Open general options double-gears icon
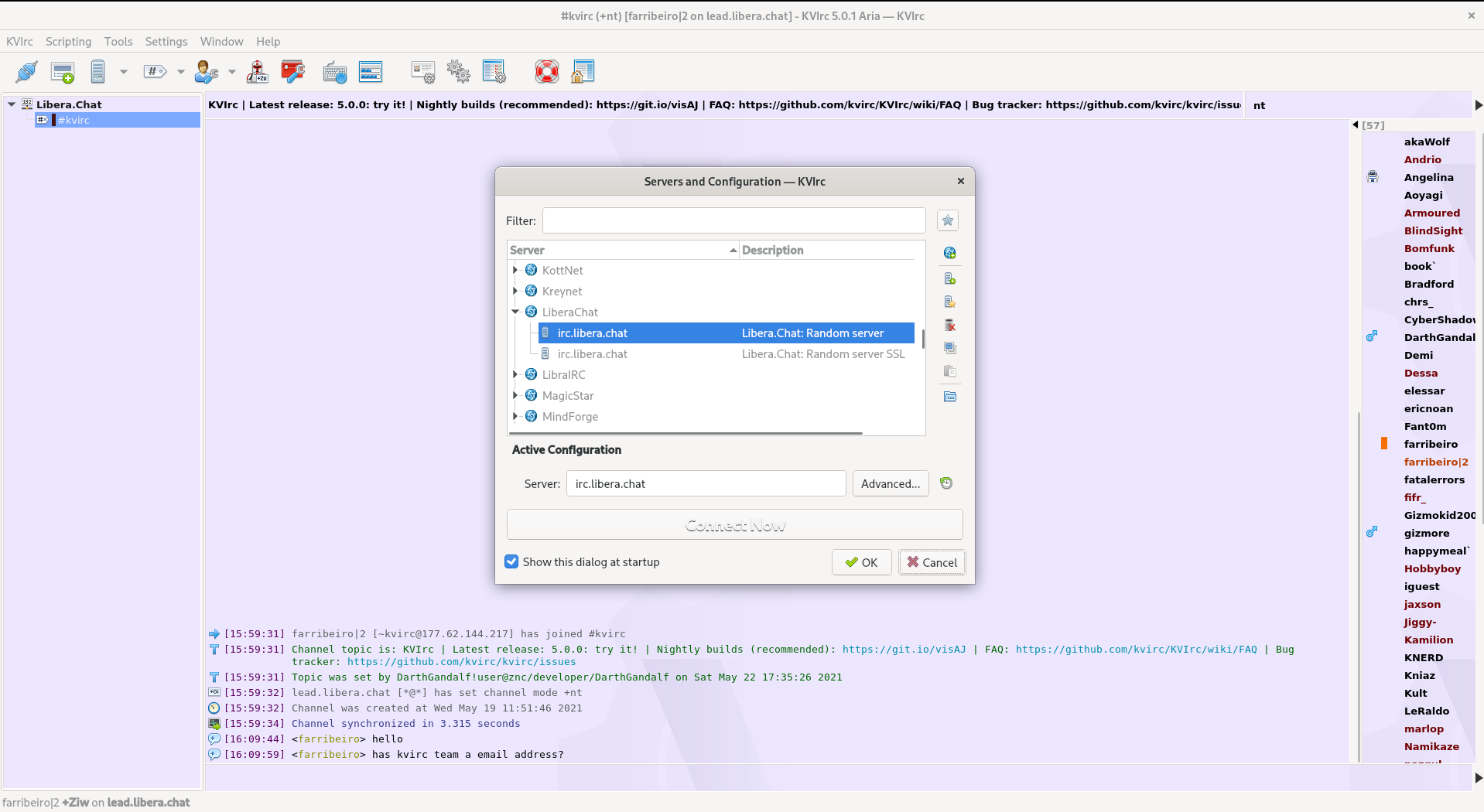Screen dimensions: 1484x812 pos(458,72)
